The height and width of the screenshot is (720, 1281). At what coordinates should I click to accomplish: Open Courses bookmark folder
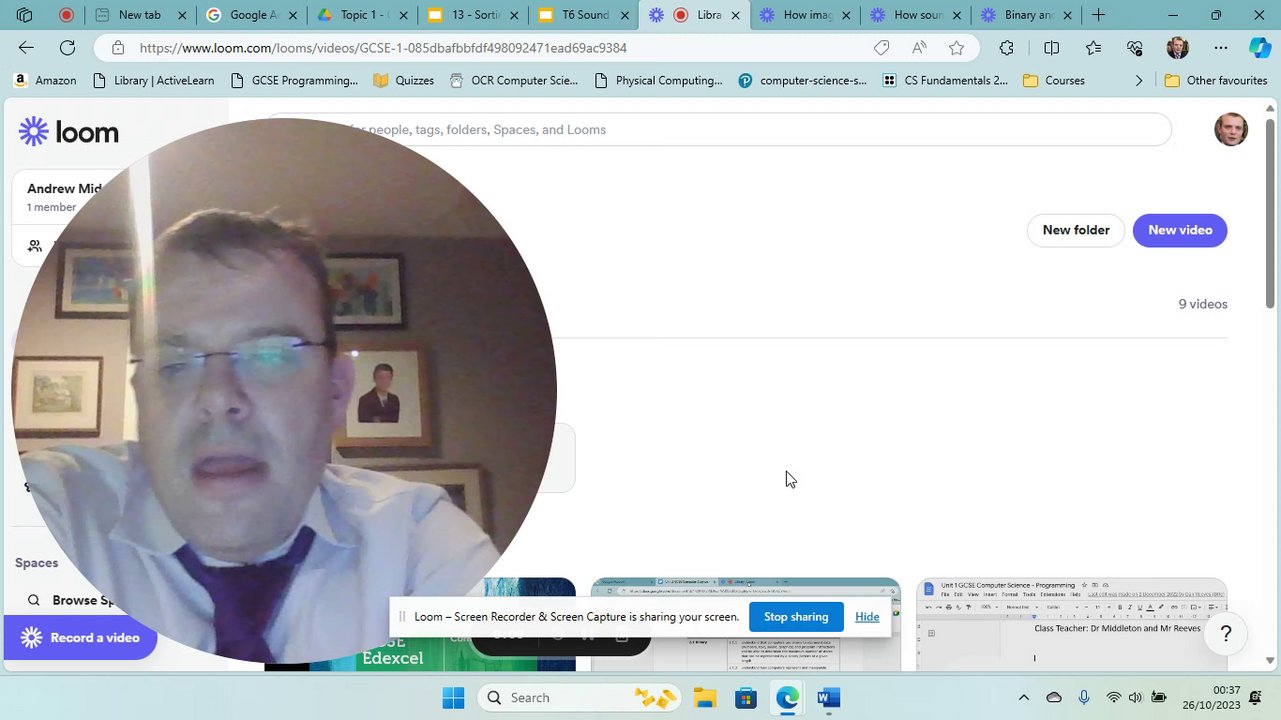(x=1054, y=80)
